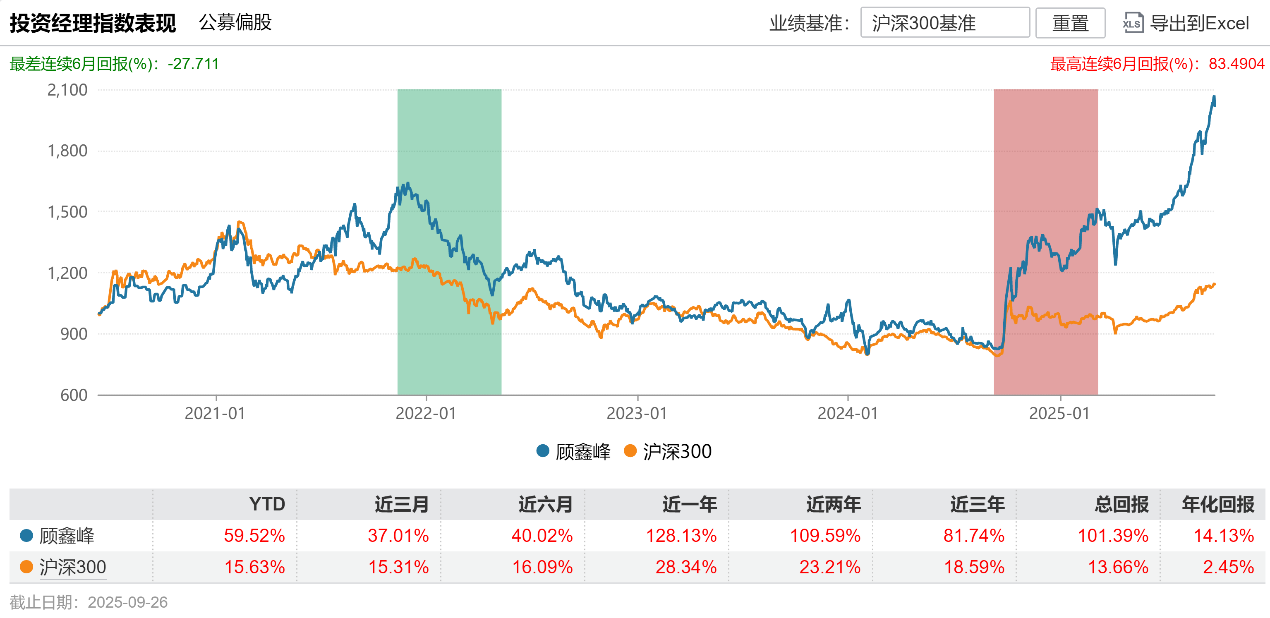Click the orange dot in 沪深300 table row
The image size is (1270, 618).
(x=26, y=567)
